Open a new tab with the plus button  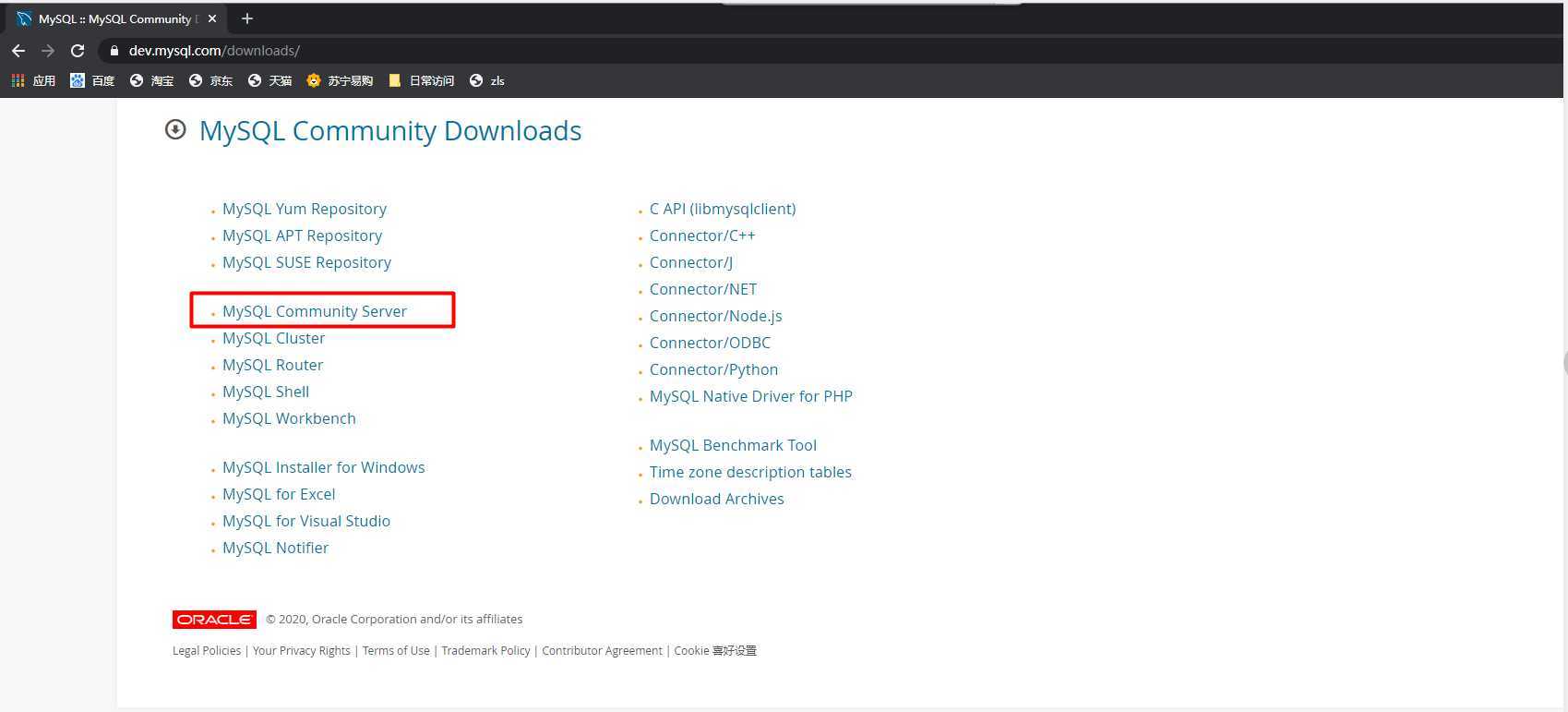click(x=246, y=18)
